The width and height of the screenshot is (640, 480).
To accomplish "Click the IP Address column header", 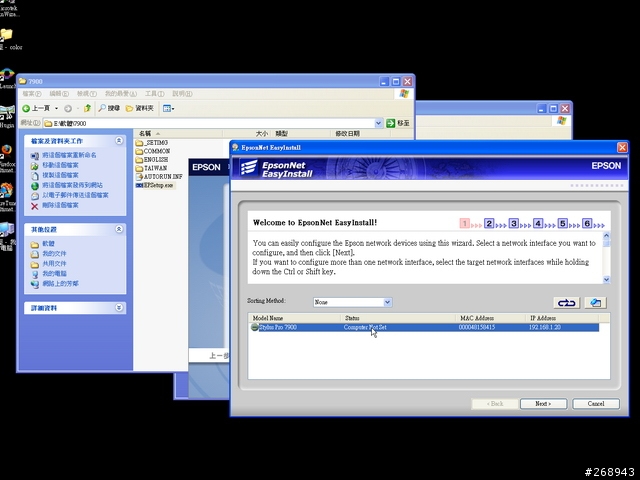I will (563, 318).
